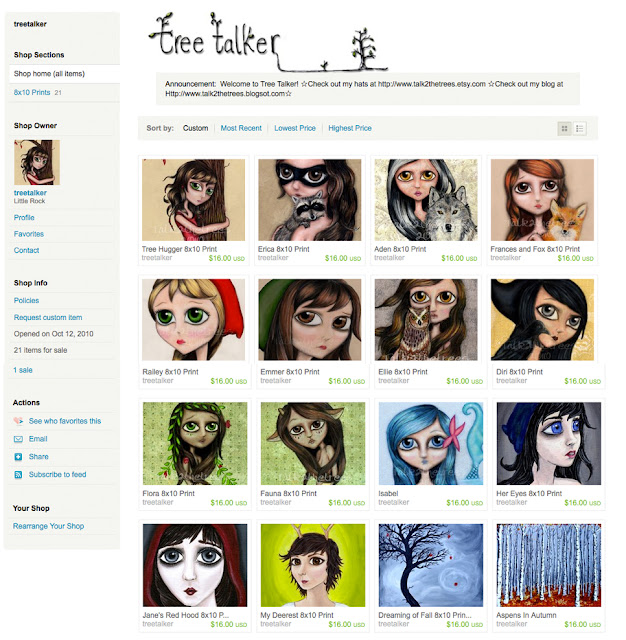Click the Tree Talker banner logo
626x640 pixels.
pos(267,41)
